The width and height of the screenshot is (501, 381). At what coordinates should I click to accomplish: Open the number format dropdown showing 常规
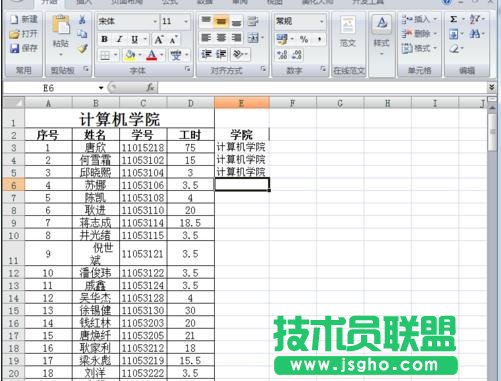click(x=322, y=22)
